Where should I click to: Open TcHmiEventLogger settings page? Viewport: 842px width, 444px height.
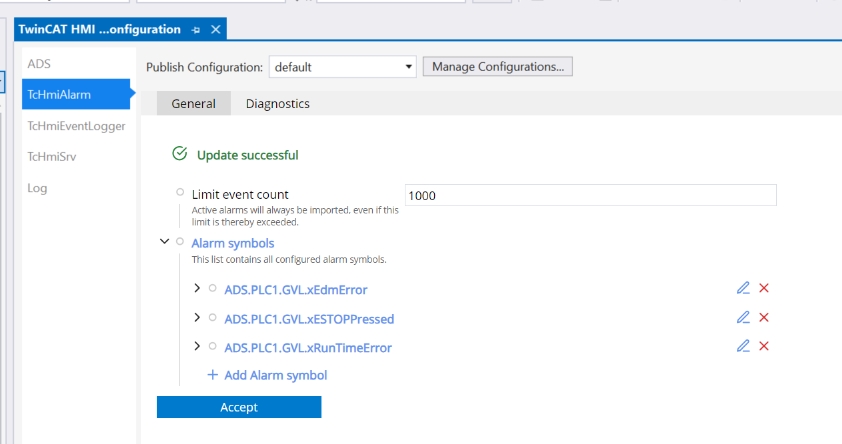click(76, 126)
